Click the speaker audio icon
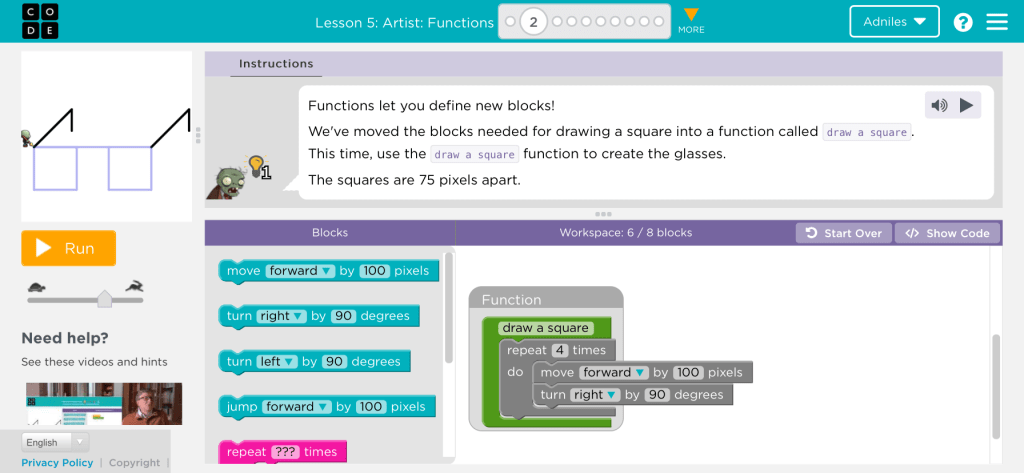The image size is (1024, 473). pyautogui.click(x=939, y=105)
